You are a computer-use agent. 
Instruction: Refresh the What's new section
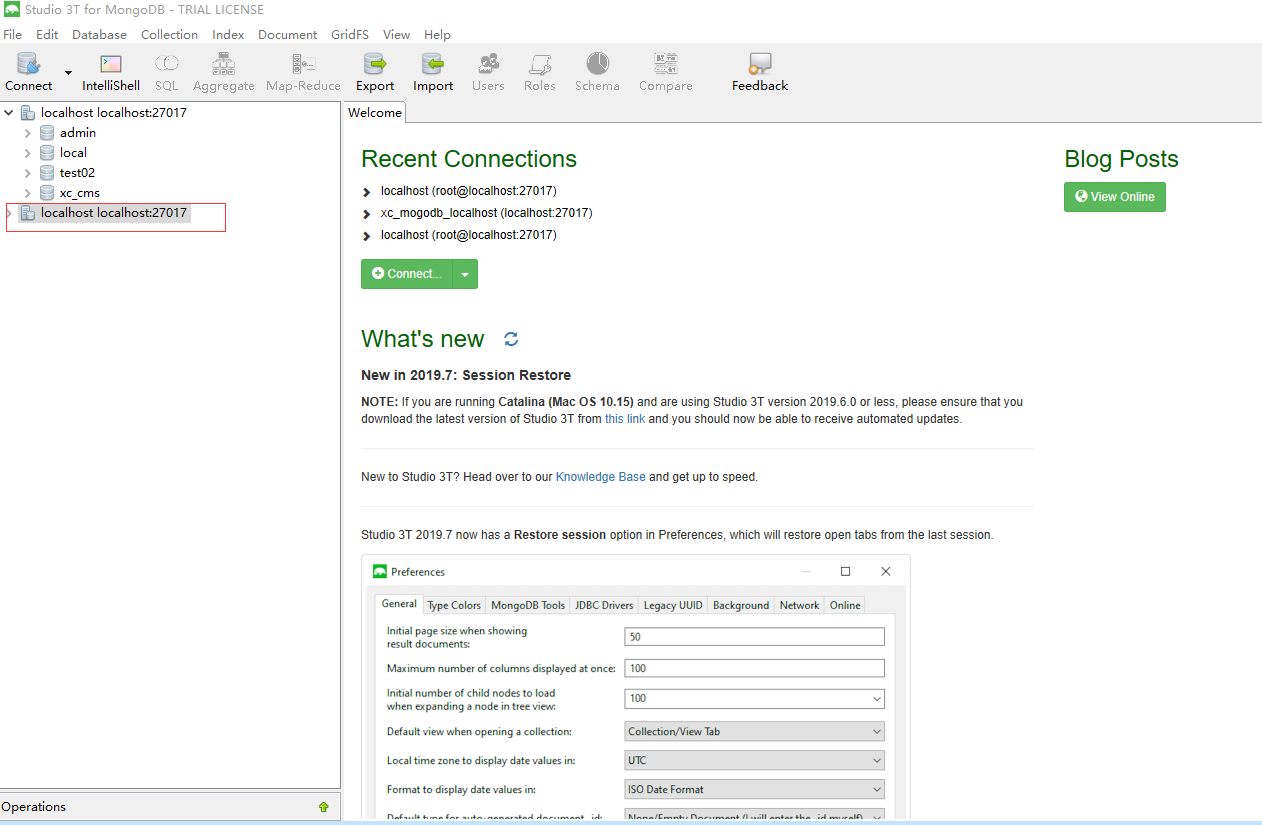coord(511,339)
